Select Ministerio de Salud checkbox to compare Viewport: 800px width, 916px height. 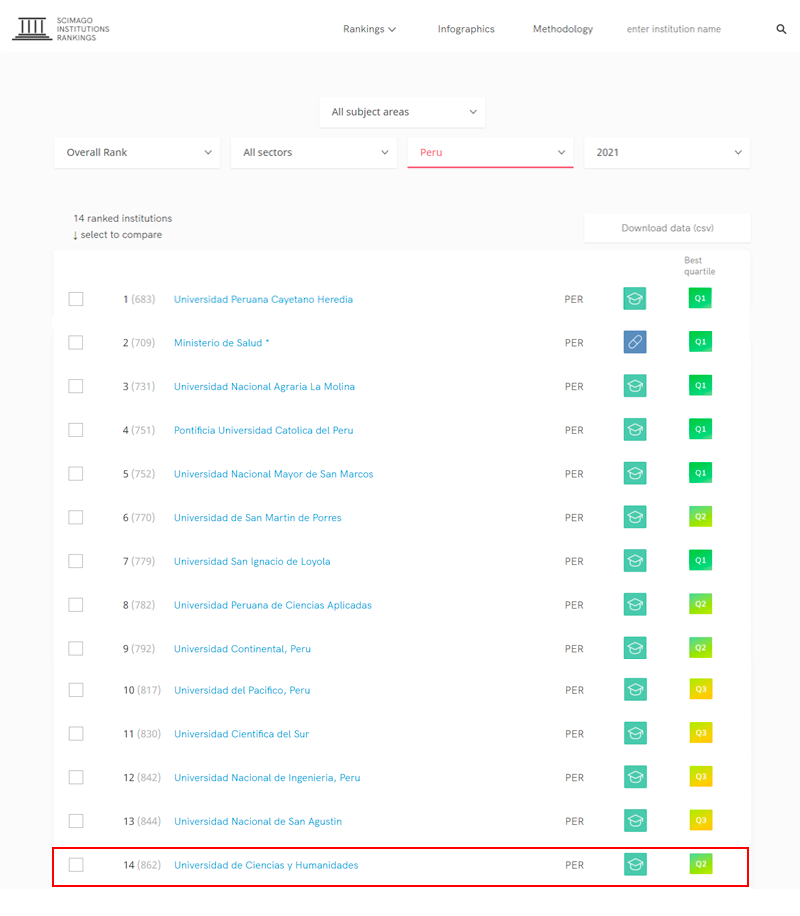(x=75, y=343)
